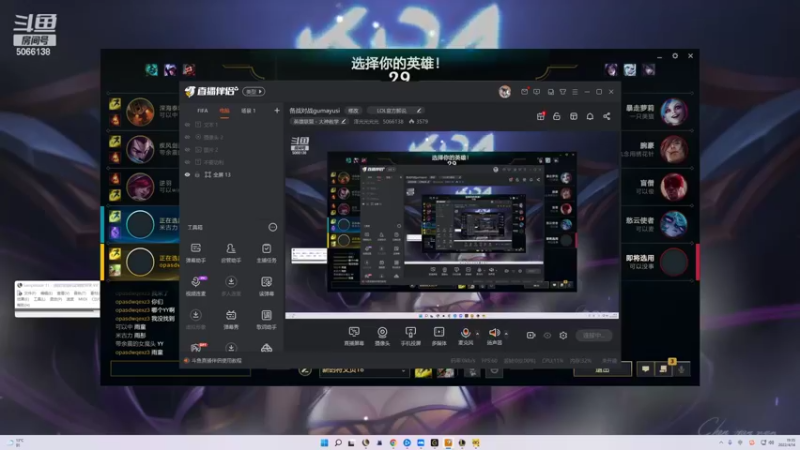800x450 pixels.
Task: Open the 弹幕助手 tool
Action: click(x=196, y=253)
